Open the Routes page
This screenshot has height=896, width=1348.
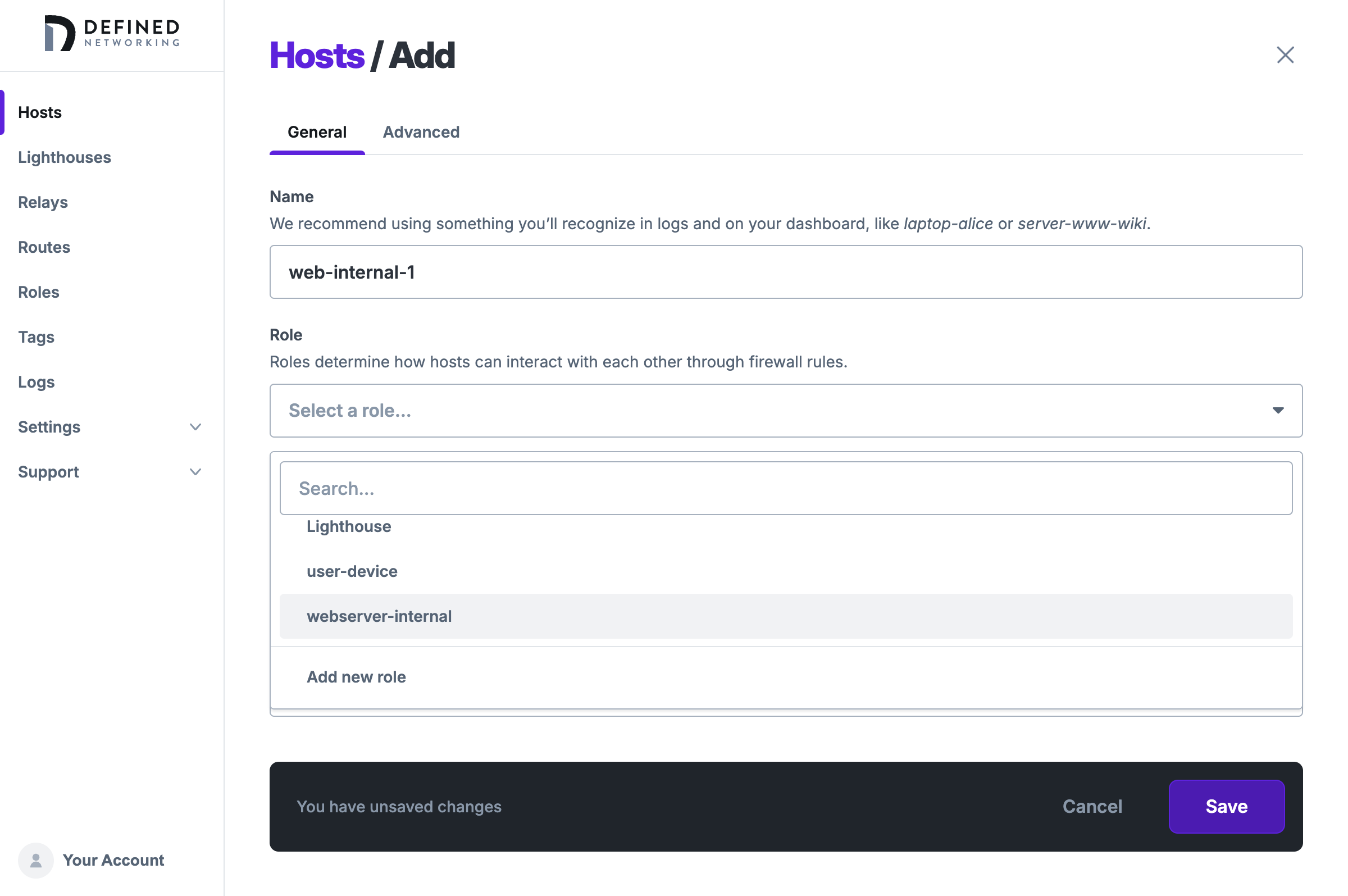(44, 247)
